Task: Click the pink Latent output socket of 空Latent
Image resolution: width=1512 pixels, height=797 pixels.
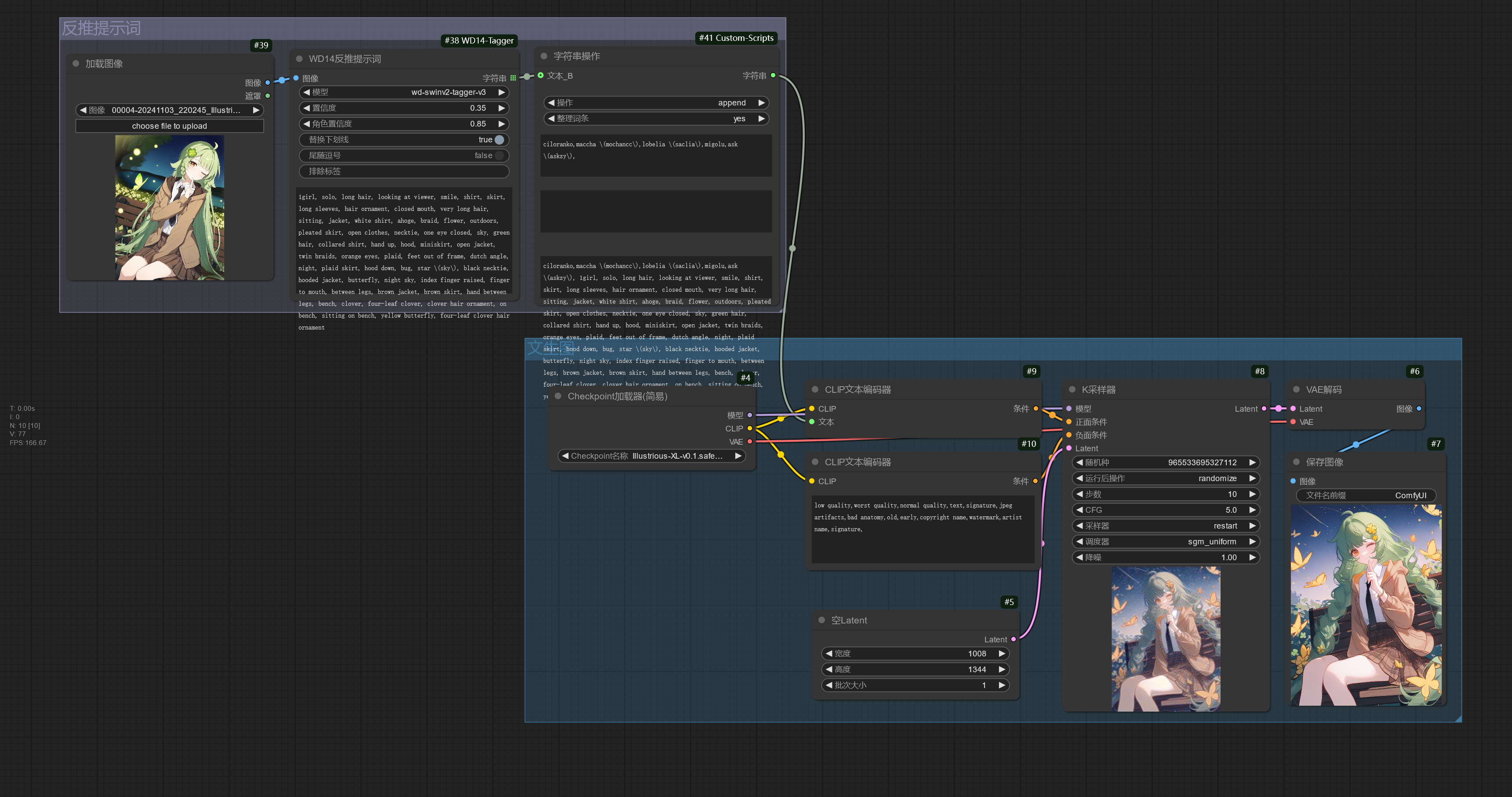Action: click(x=1014, y=640)
